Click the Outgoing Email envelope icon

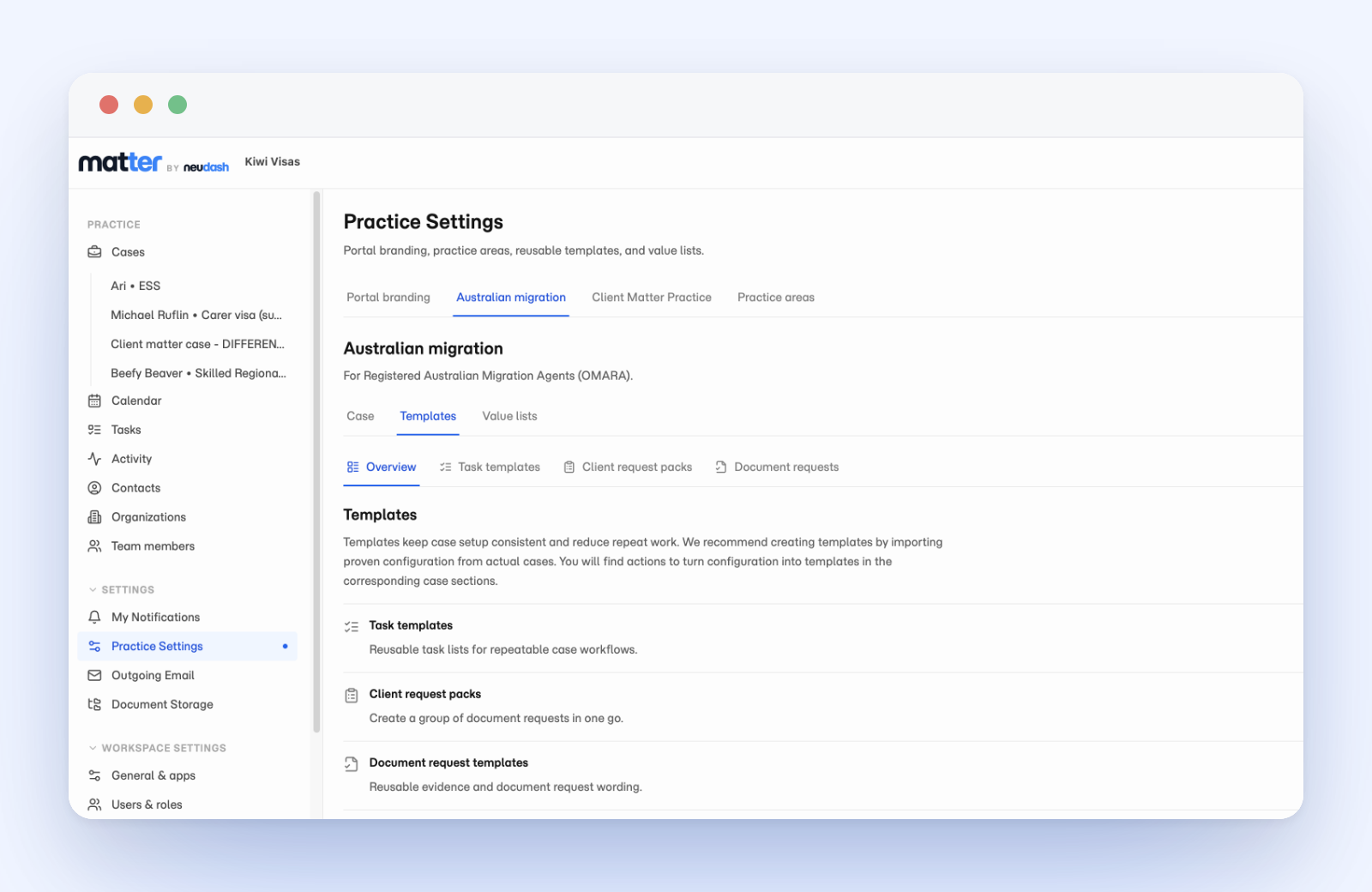(94, 676)
